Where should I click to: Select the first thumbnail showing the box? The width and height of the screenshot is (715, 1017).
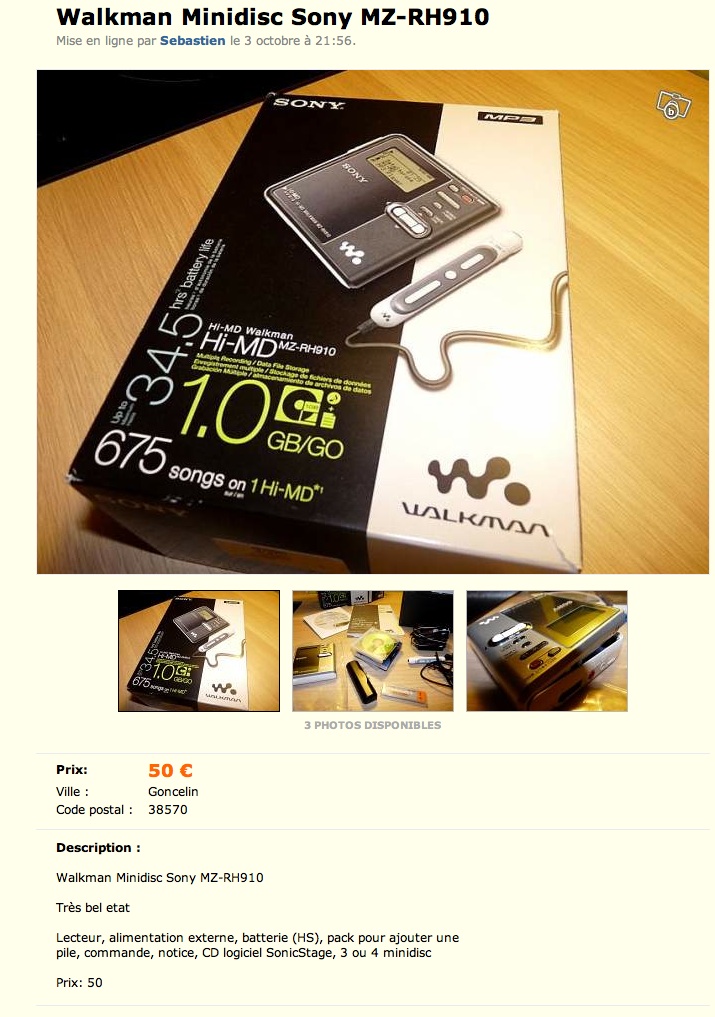pyautogui.click(x=199, y=651)
